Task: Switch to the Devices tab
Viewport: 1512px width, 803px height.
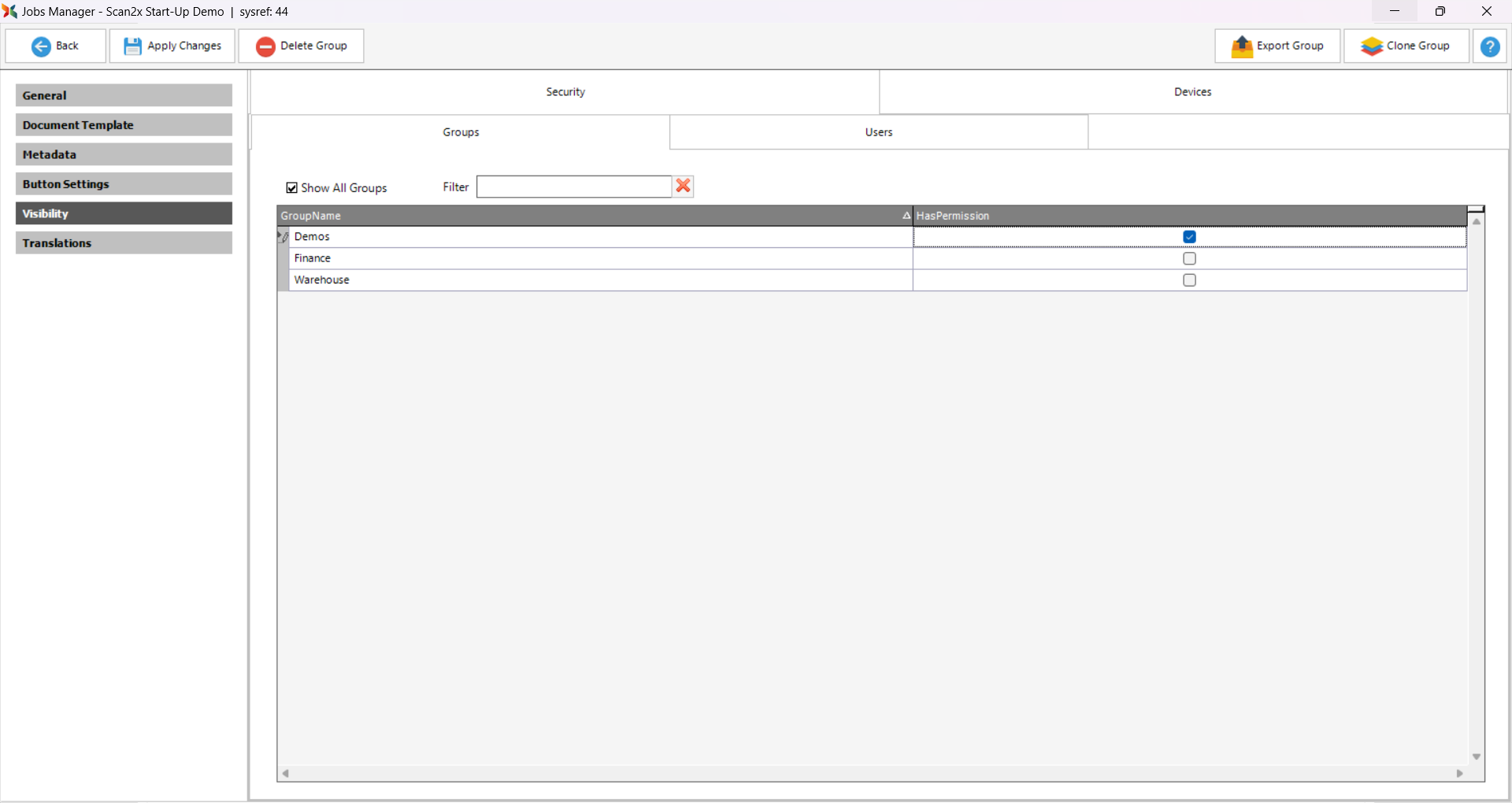Action: [x=1192, y=92]
